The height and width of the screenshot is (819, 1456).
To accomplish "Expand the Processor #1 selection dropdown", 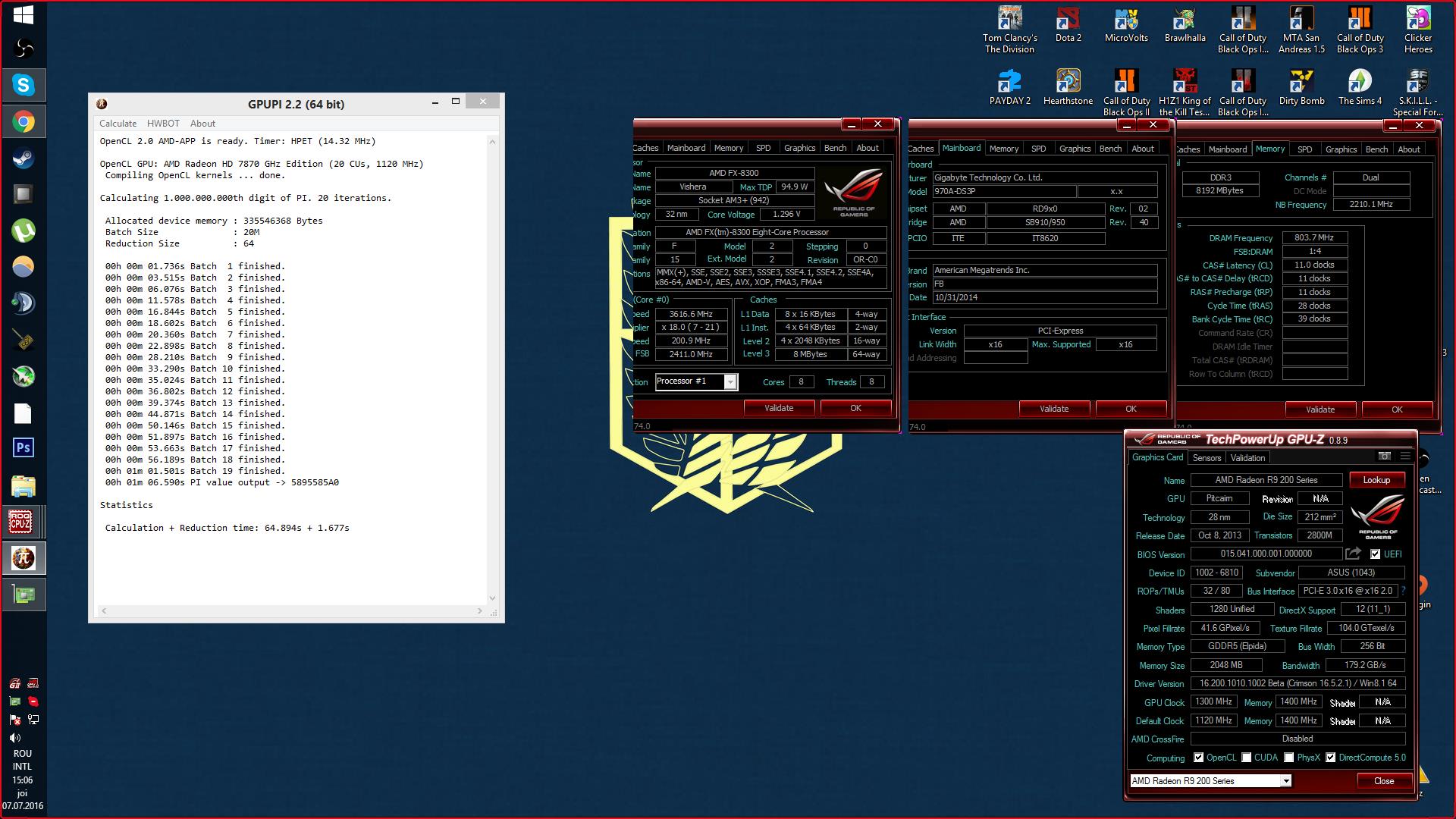I will tap(730, 381).
